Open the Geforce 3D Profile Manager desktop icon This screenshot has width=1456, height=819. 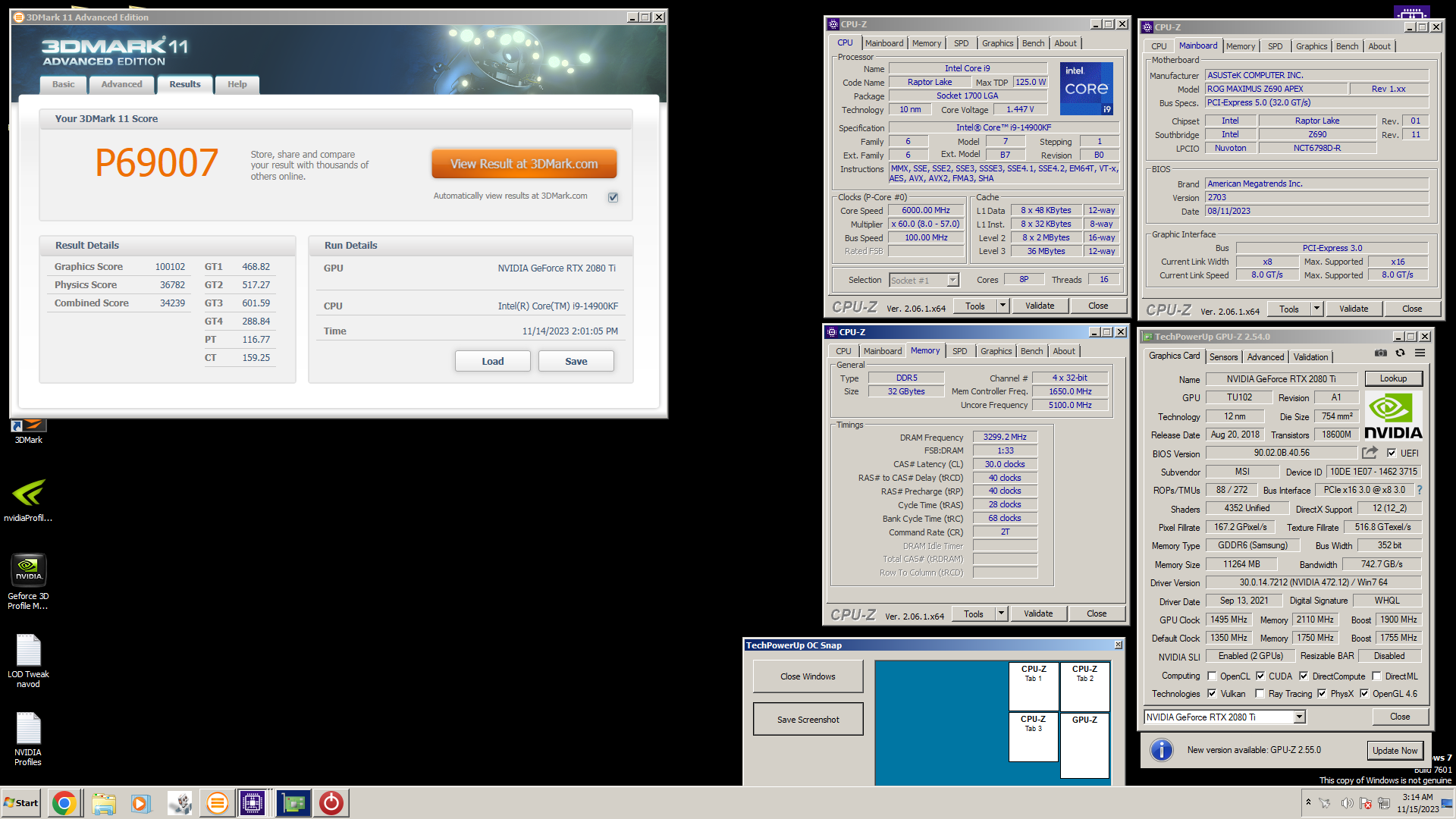[28, 582]
